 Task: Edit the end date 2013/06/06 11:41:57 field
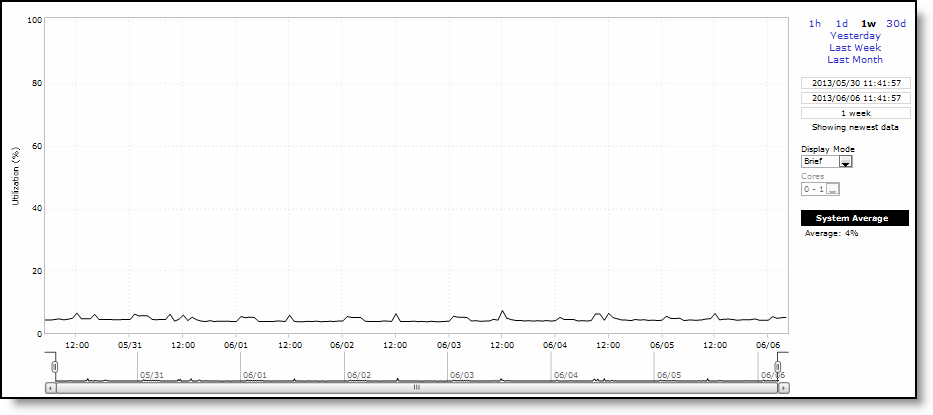pyautogui.click(x=856, y=98)
